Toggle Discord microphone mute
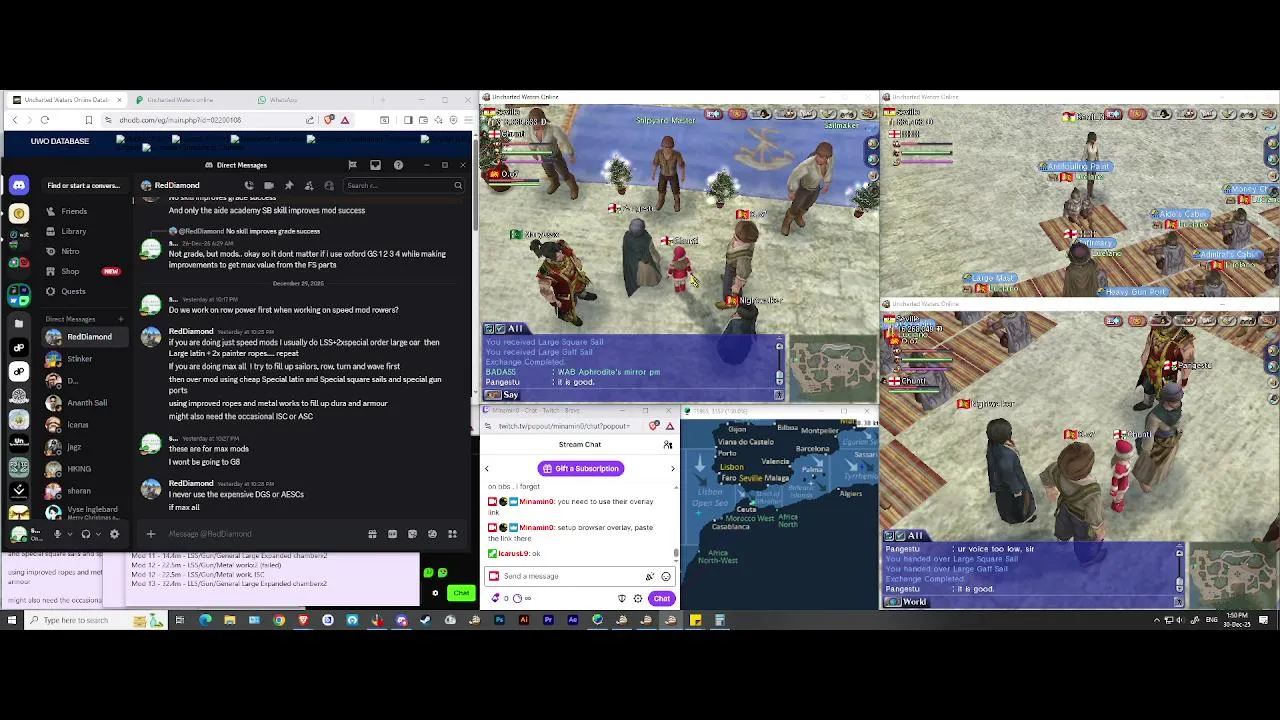 coord(57,534)
